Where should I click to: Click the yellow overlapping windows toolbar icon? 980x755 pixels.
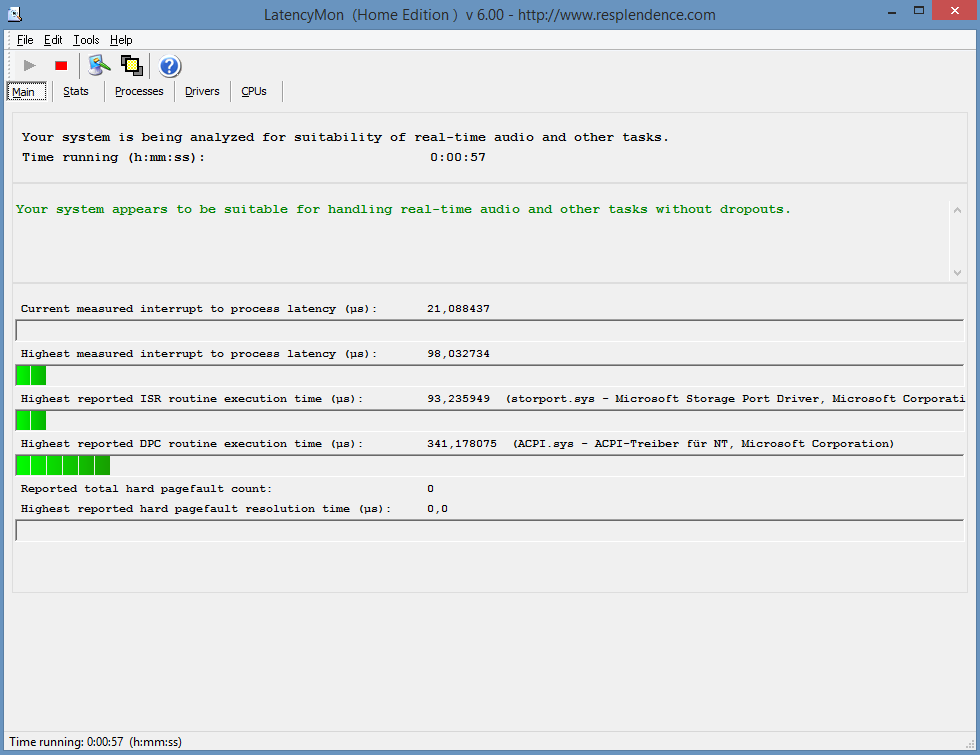point(132,66)
